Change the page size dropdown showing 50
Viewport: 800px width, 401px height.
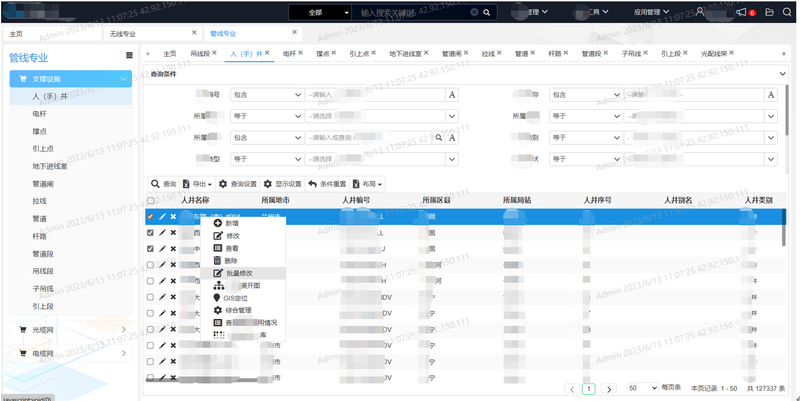click(x=641, y=388)
